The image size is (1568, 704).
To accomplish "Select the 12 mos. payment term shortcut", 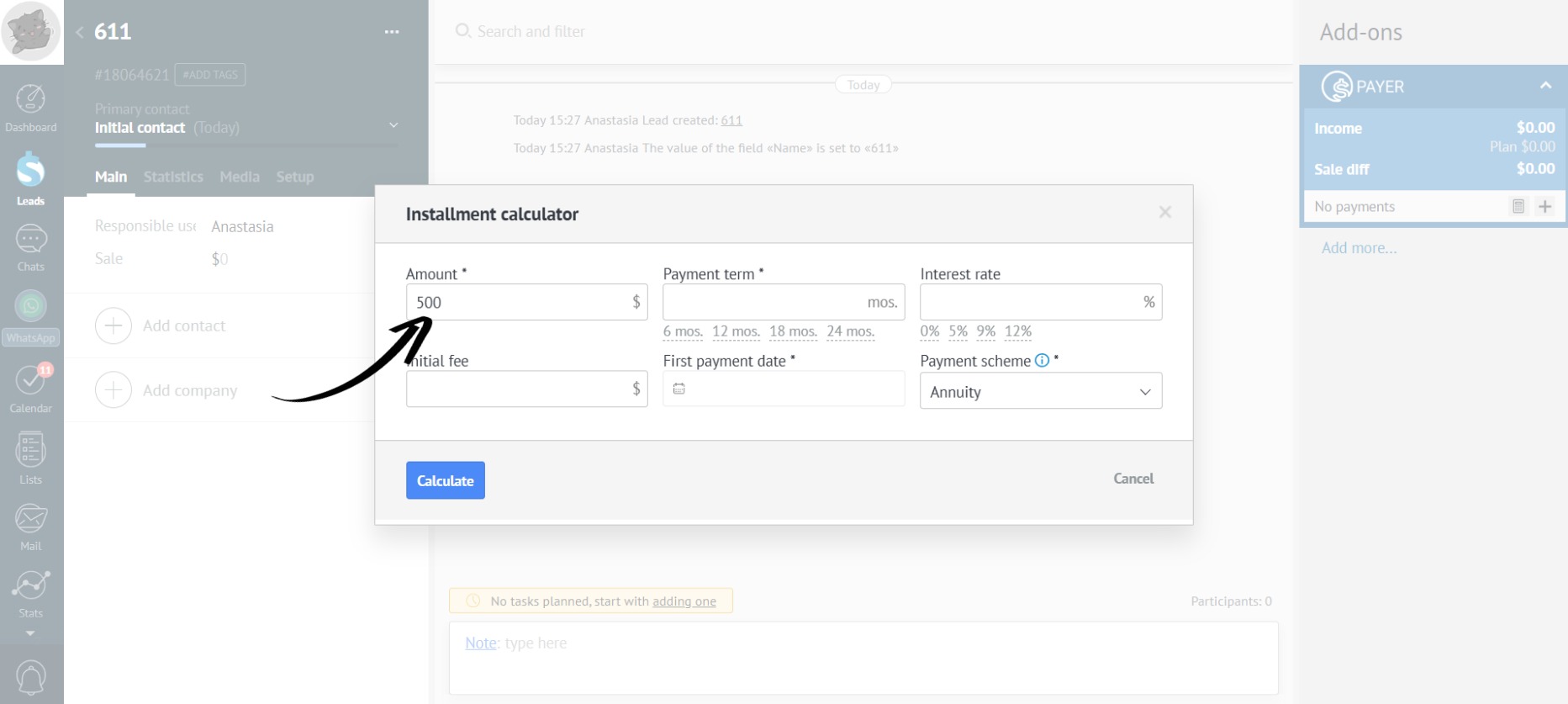I will point(736,331).
